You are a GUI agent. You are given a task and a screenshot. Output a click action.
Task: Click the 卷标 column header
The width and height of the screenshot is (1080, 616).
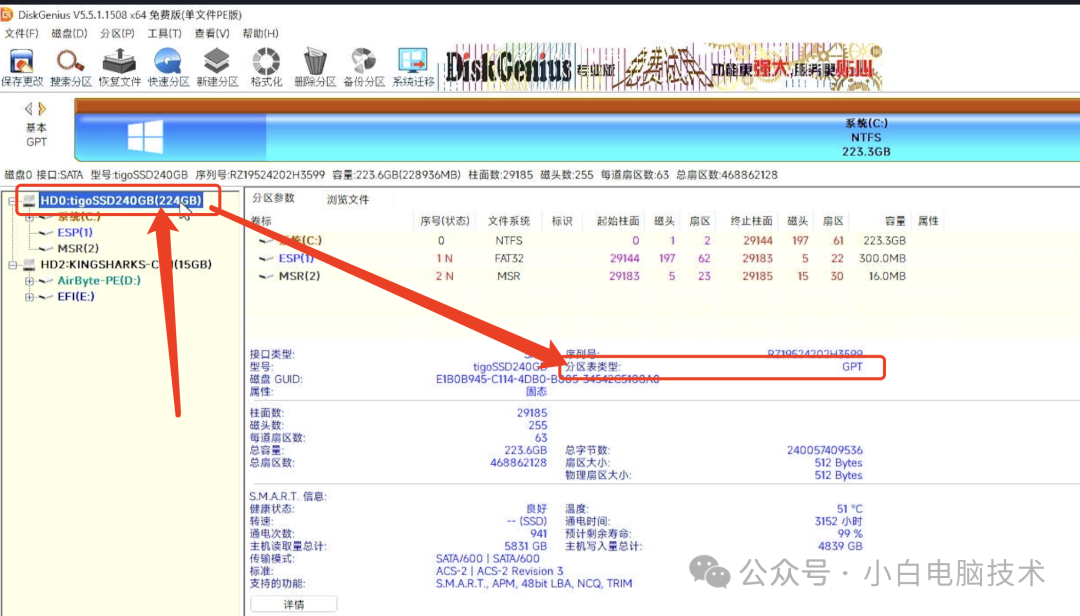pyautogui.click(x=262, y=221)
